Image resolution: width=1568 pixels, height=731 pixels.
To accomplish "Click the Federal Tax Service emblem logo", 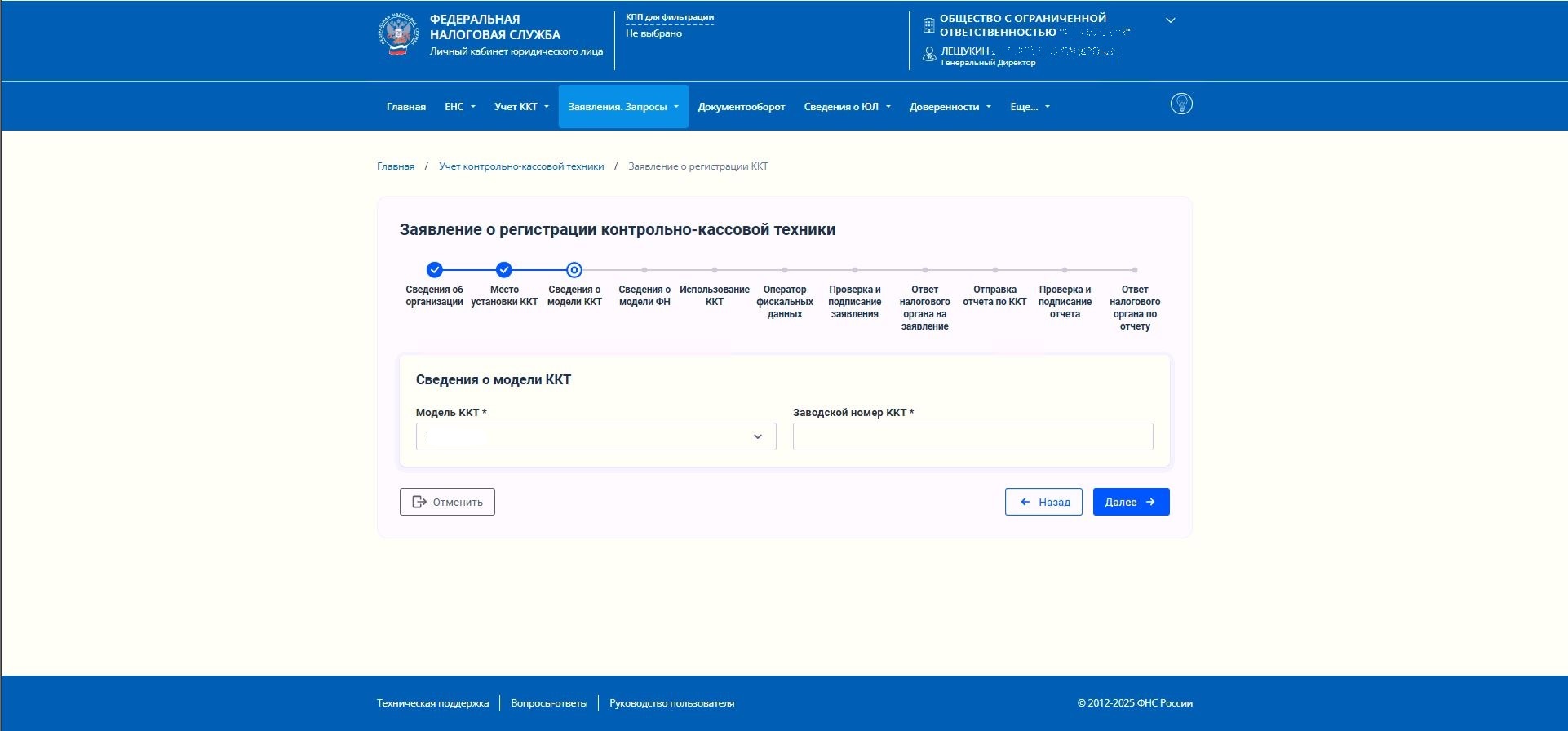I will (x=398, y=34).
